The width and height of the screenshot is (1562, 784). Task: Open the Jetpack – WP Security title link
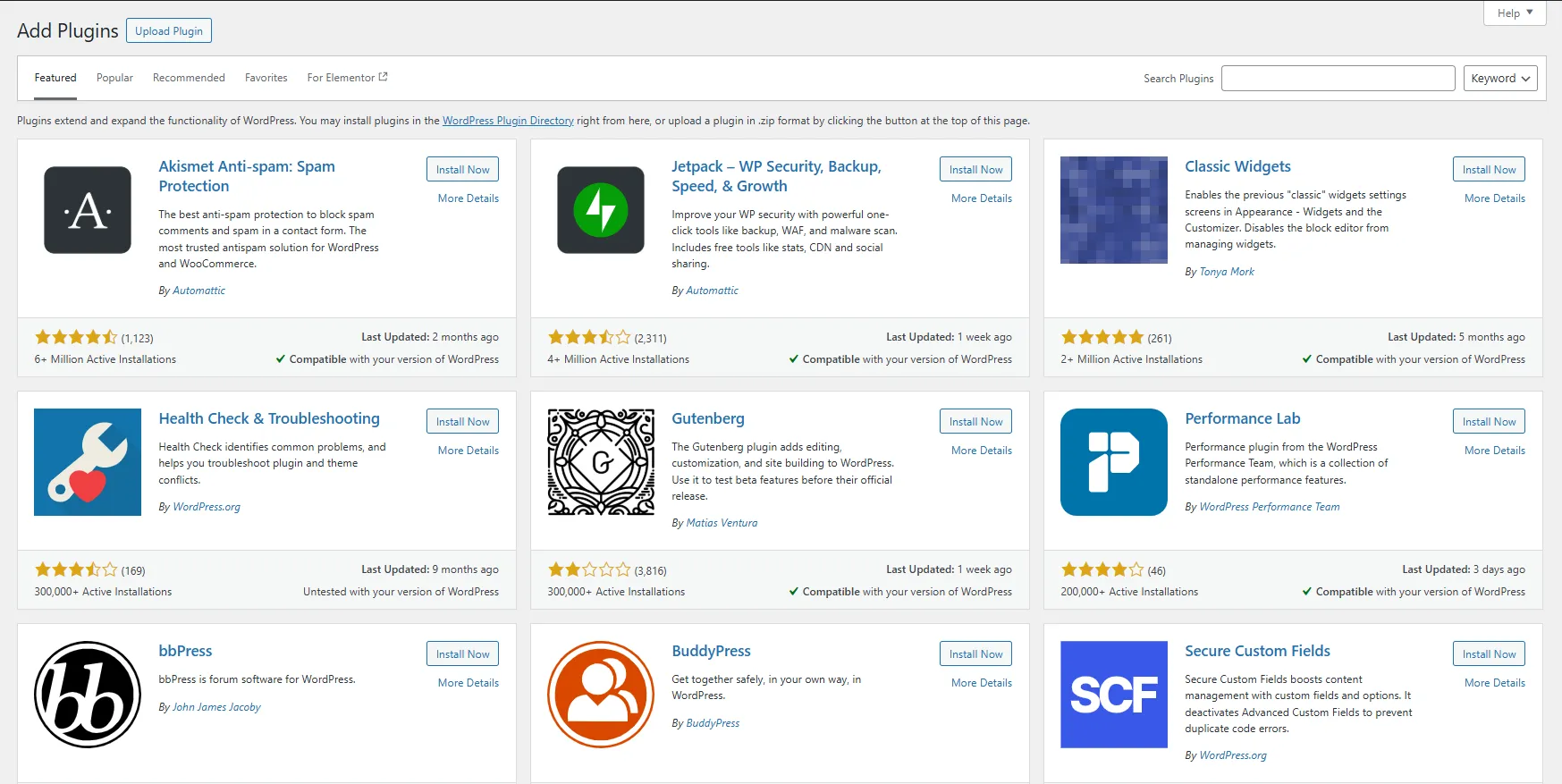point(776,176)
